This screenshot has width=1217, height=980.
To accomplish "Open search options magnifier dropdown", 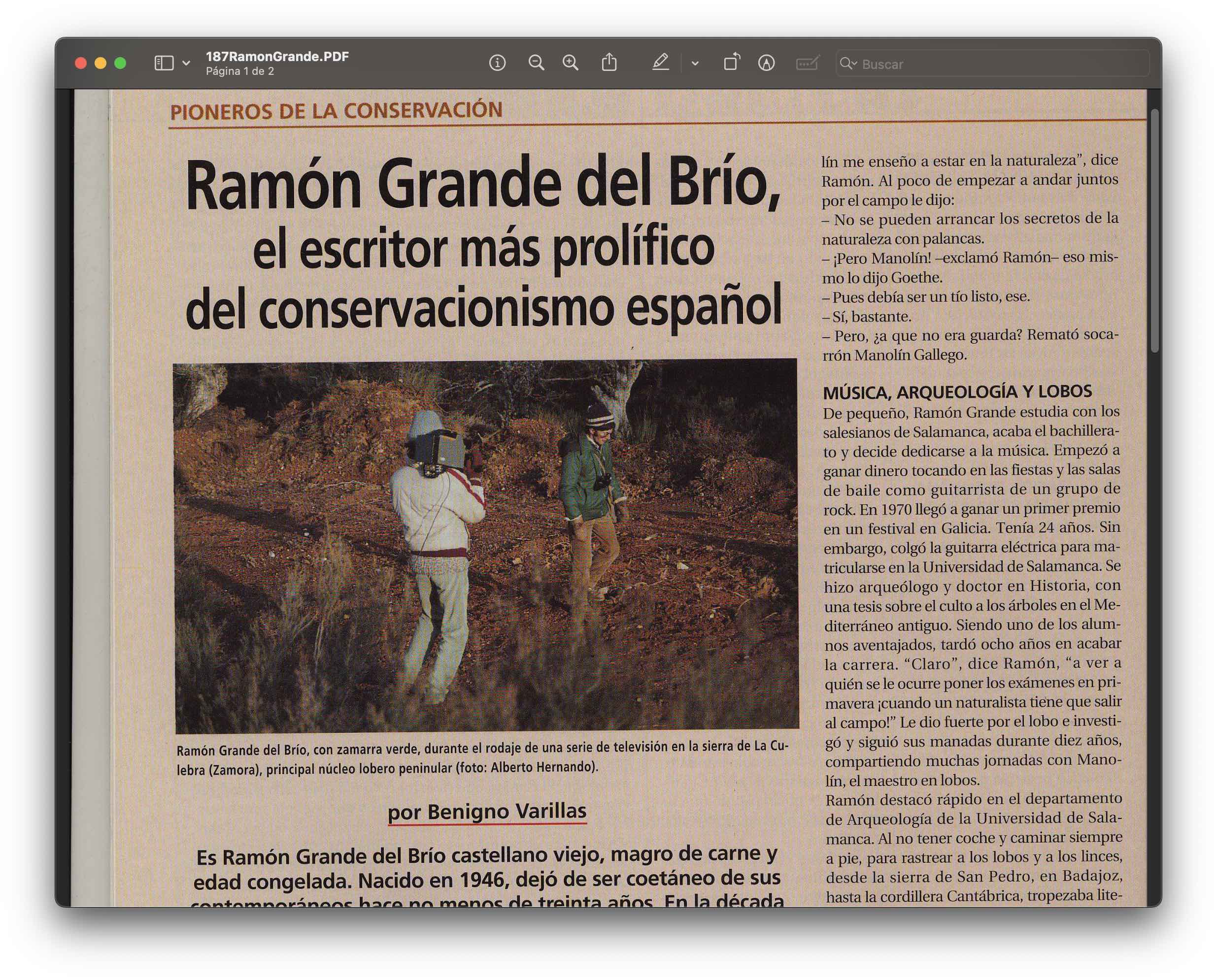I will (x=848, y=63).
